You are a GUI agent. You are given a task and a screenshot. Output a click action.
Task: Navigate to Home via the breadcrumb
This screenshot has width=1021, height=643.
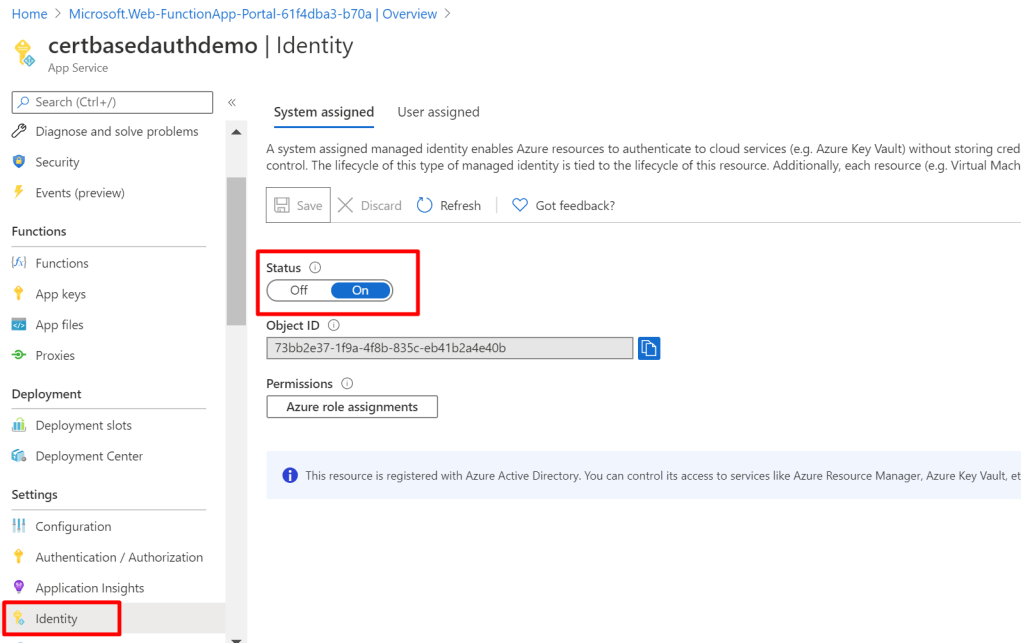click(x=29, y=13)
